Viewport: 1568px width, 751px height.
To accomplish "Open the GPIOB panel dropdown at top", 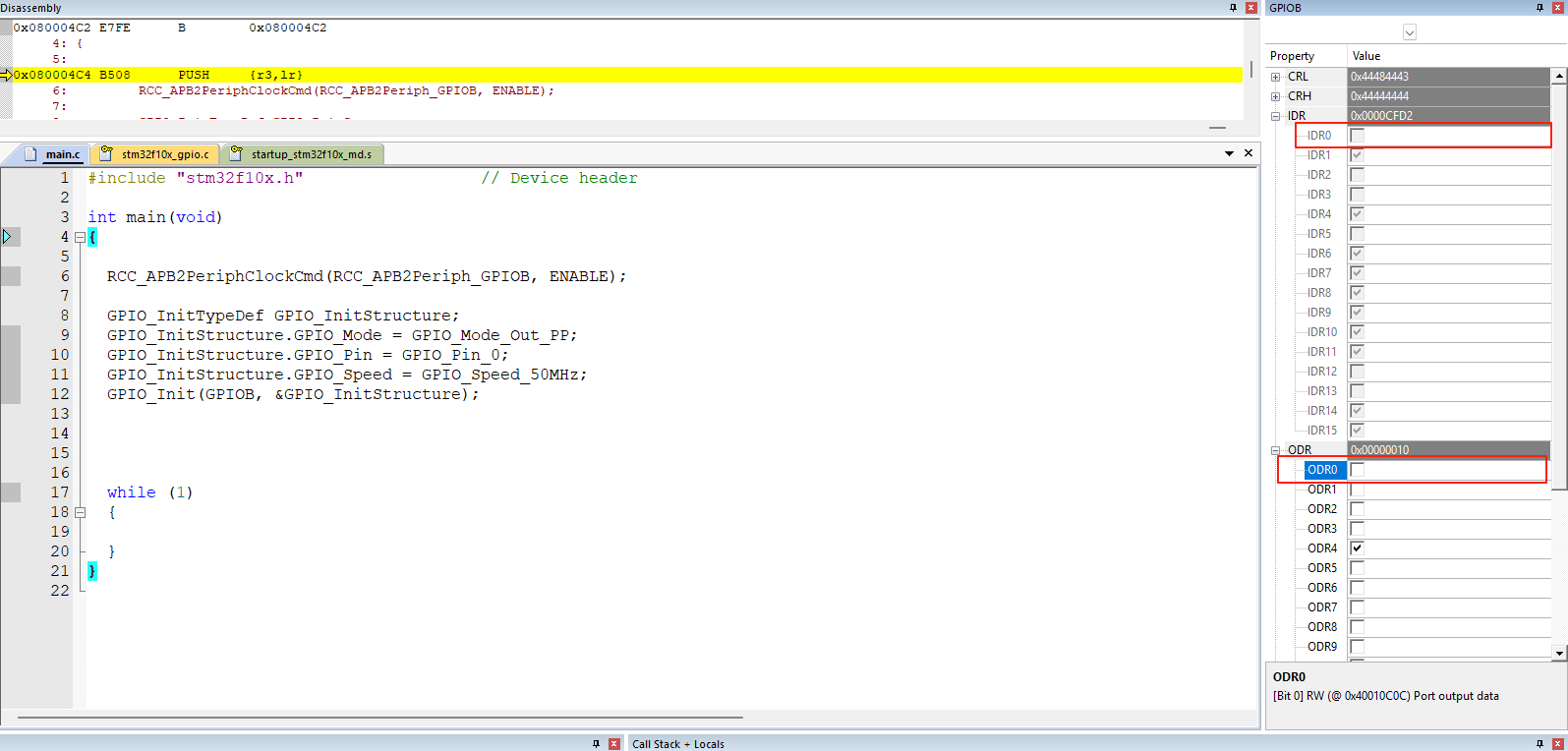I will [x=1409, y=32].
